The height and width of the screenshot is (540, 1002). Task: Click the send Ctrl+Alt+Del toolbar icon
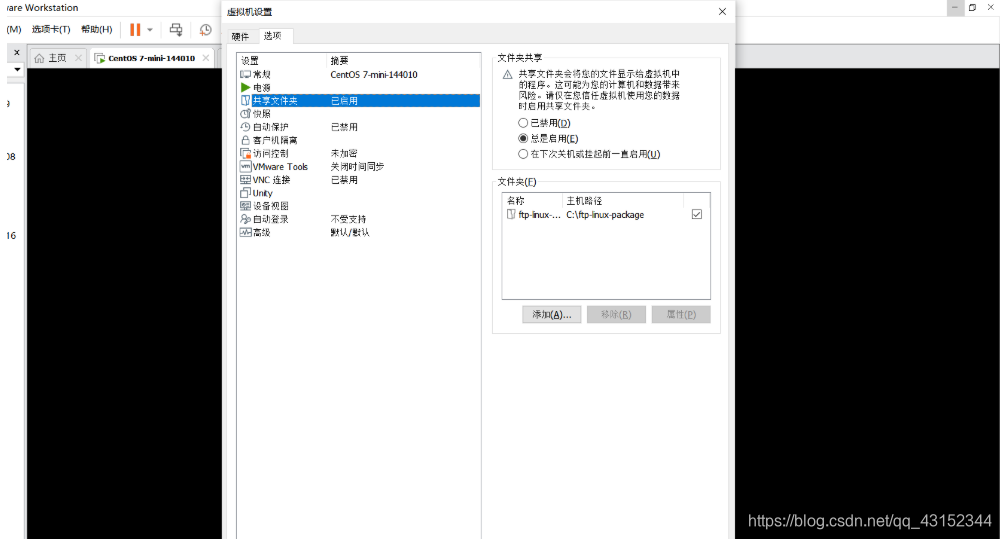[x=176, y=29]
